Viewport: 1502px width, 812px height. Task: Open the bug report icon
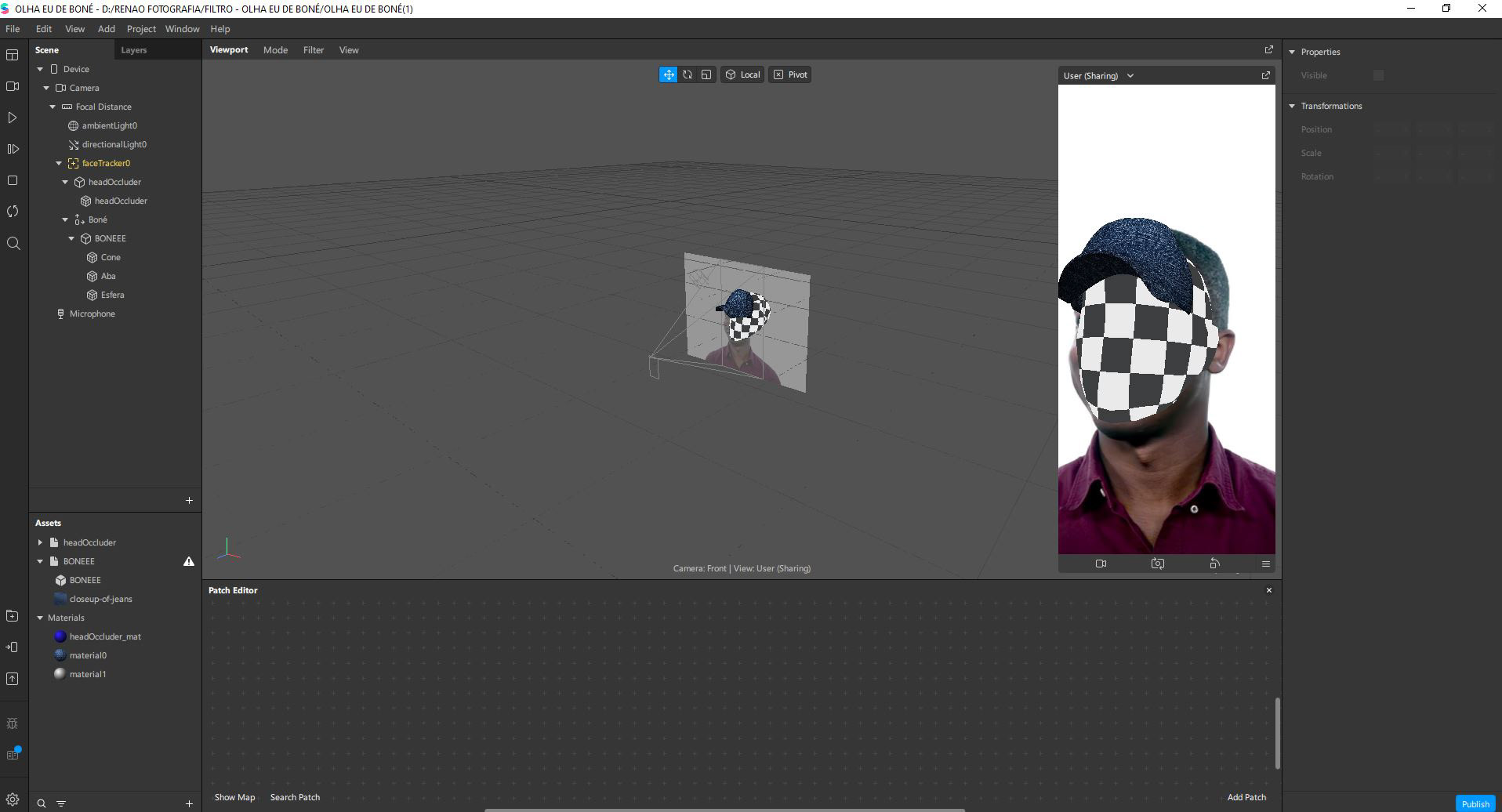[13, 723]
